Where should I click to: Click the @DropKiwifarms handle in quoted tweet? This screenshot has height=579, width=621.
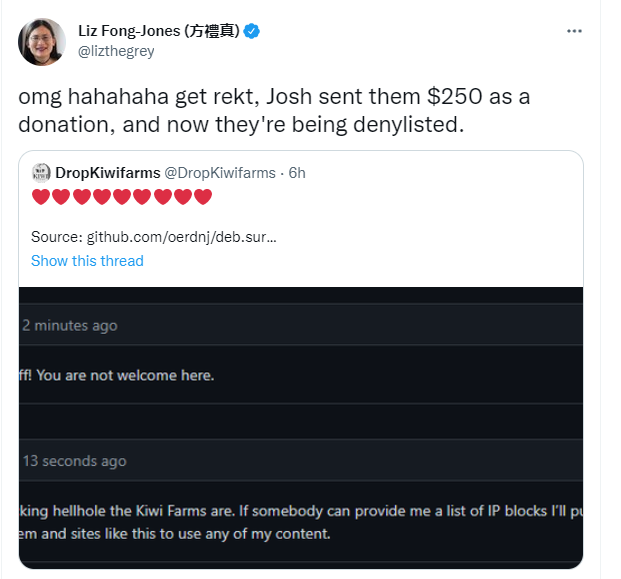tap(220, 173)
